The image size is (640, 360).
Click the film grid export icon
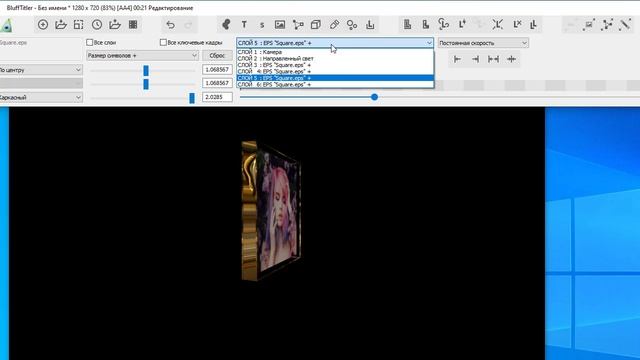(133, 24)
